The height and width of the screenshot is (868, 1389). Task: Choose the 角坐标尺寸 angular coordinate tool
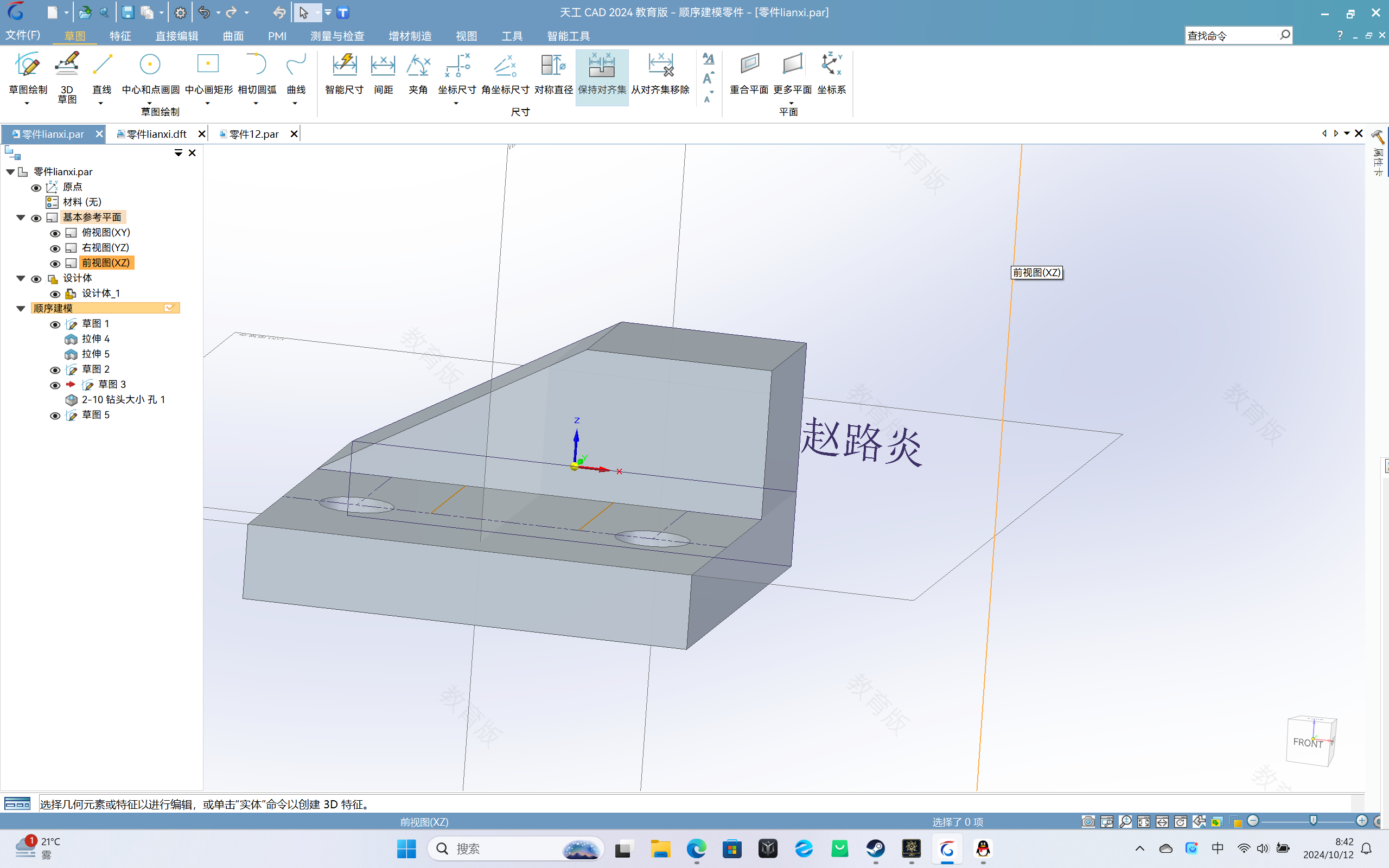click(x=505, y=73)
